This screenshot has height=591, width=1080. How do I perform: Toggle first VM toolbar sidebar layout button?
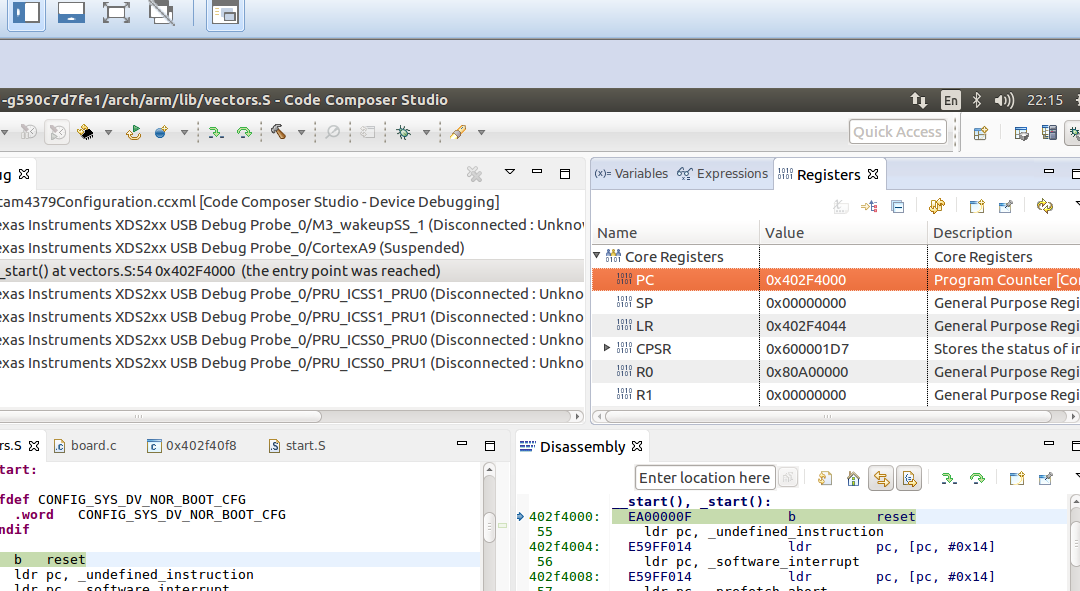[x=26, y=12]
